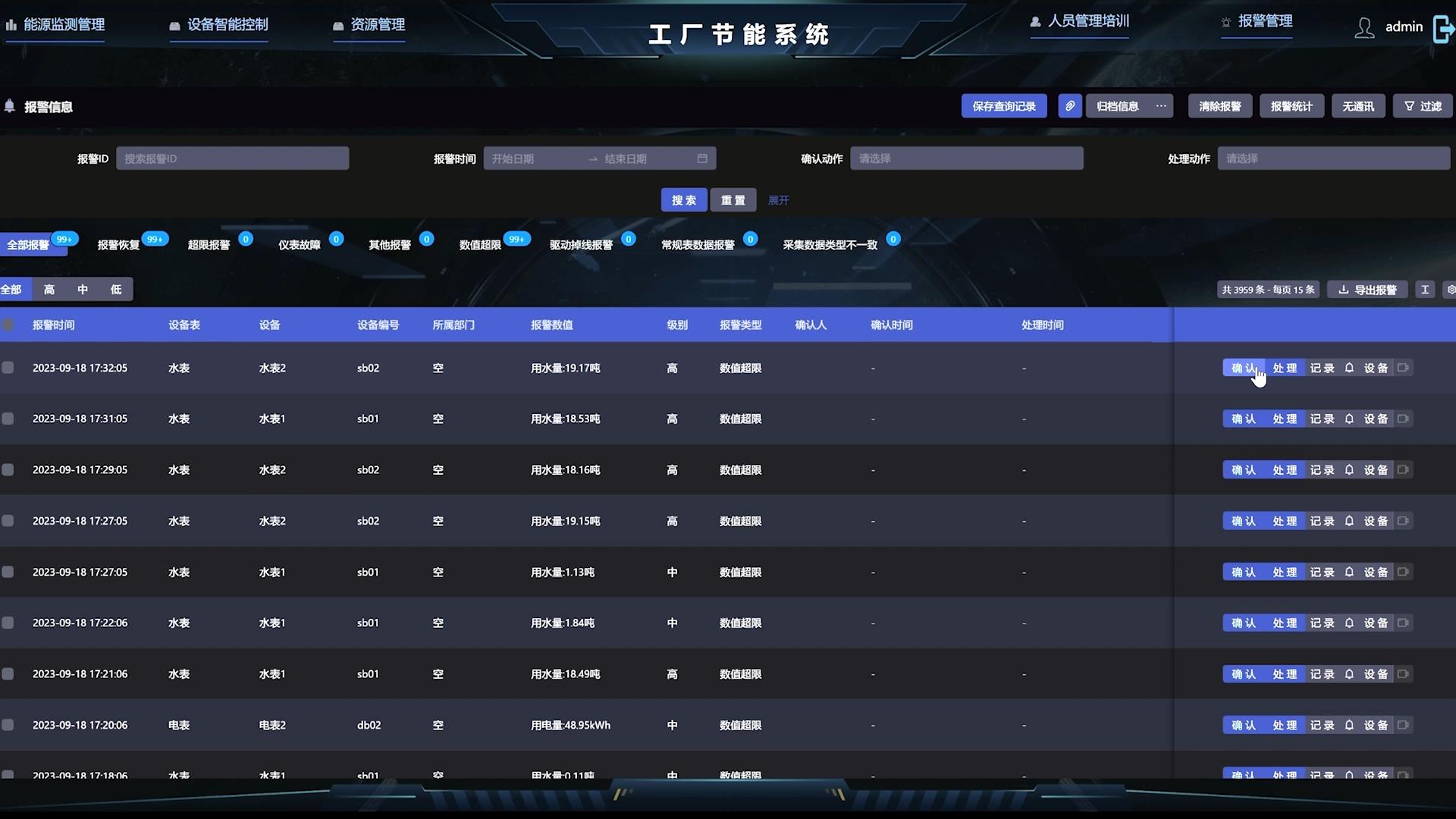1456x819 pixels.
Task: Filter by 中 severity level
Action: point(83,289)
